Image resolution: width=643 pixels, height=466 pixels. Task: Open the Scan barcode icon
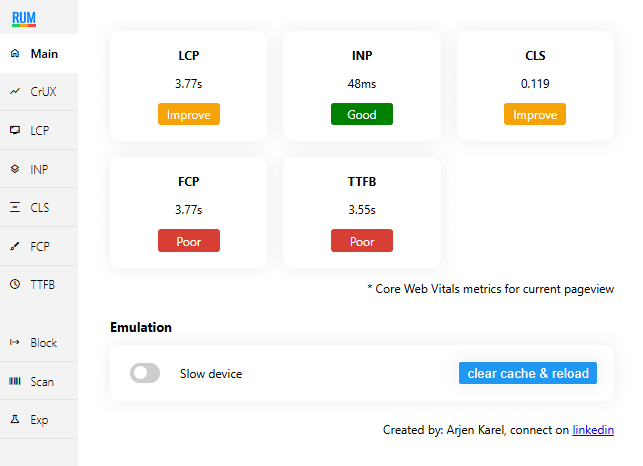[15, 381]
